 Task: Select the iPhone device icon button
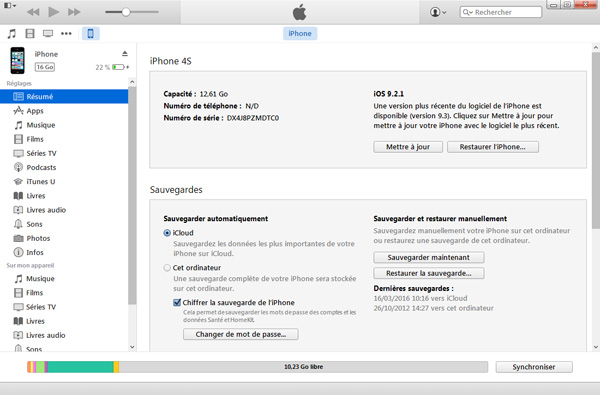(x=91, y=34)
